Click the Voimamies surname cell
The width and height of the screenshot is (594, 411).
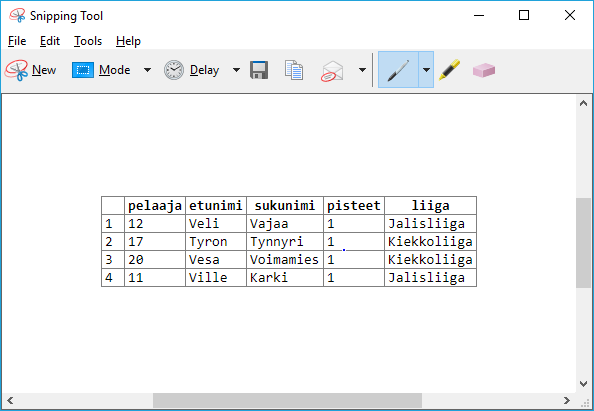click(x=285, y=259)
